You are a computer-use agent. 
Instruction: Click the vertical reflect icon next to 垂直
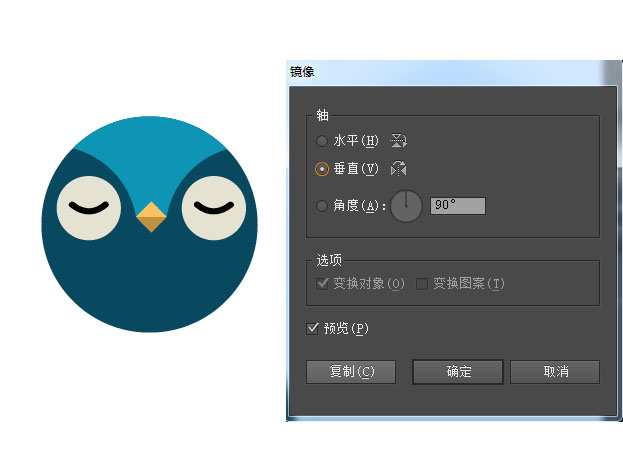[x=399, y=168]
